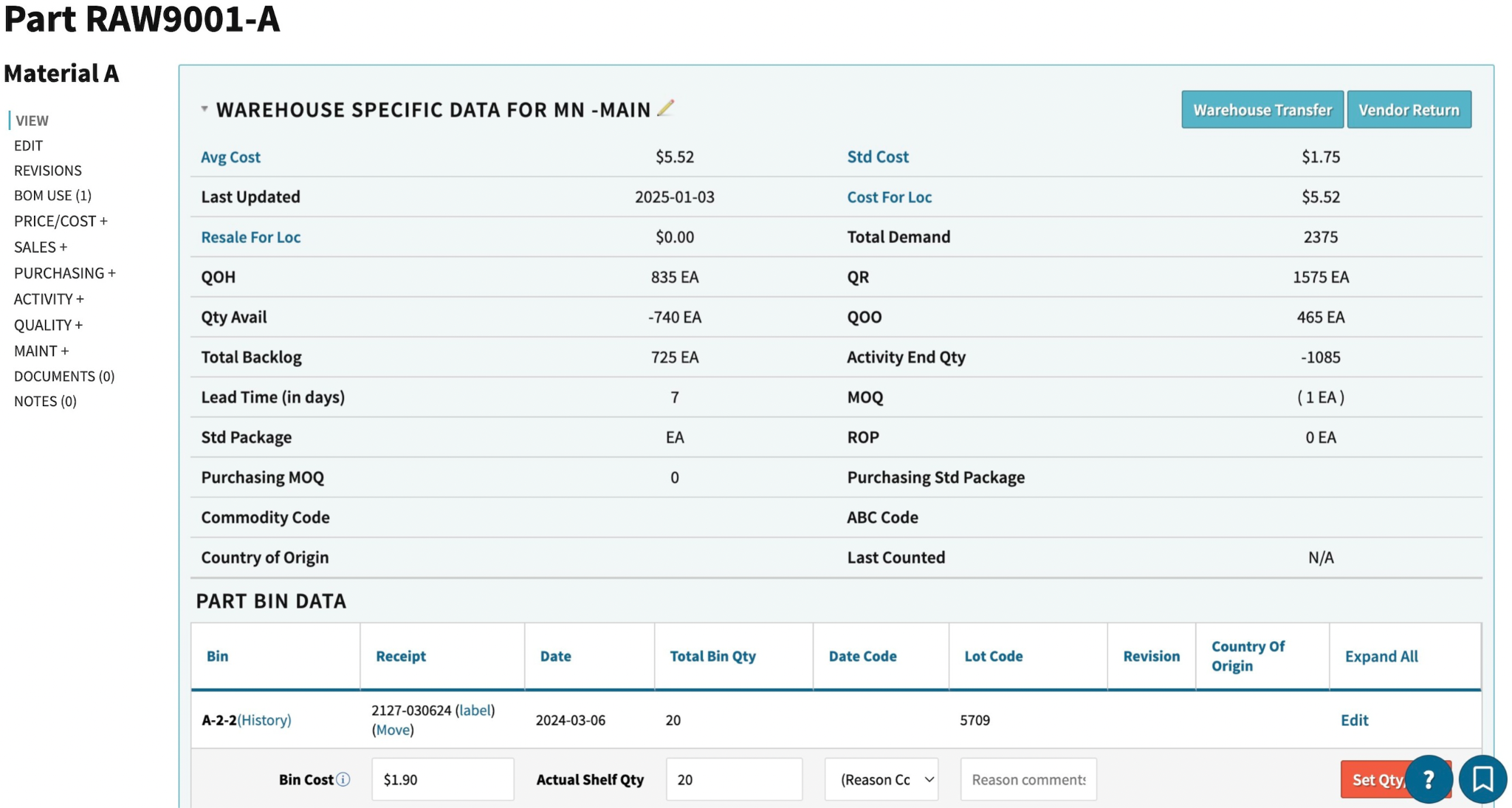Open the help question mark button

click(x=1428, y=779)
